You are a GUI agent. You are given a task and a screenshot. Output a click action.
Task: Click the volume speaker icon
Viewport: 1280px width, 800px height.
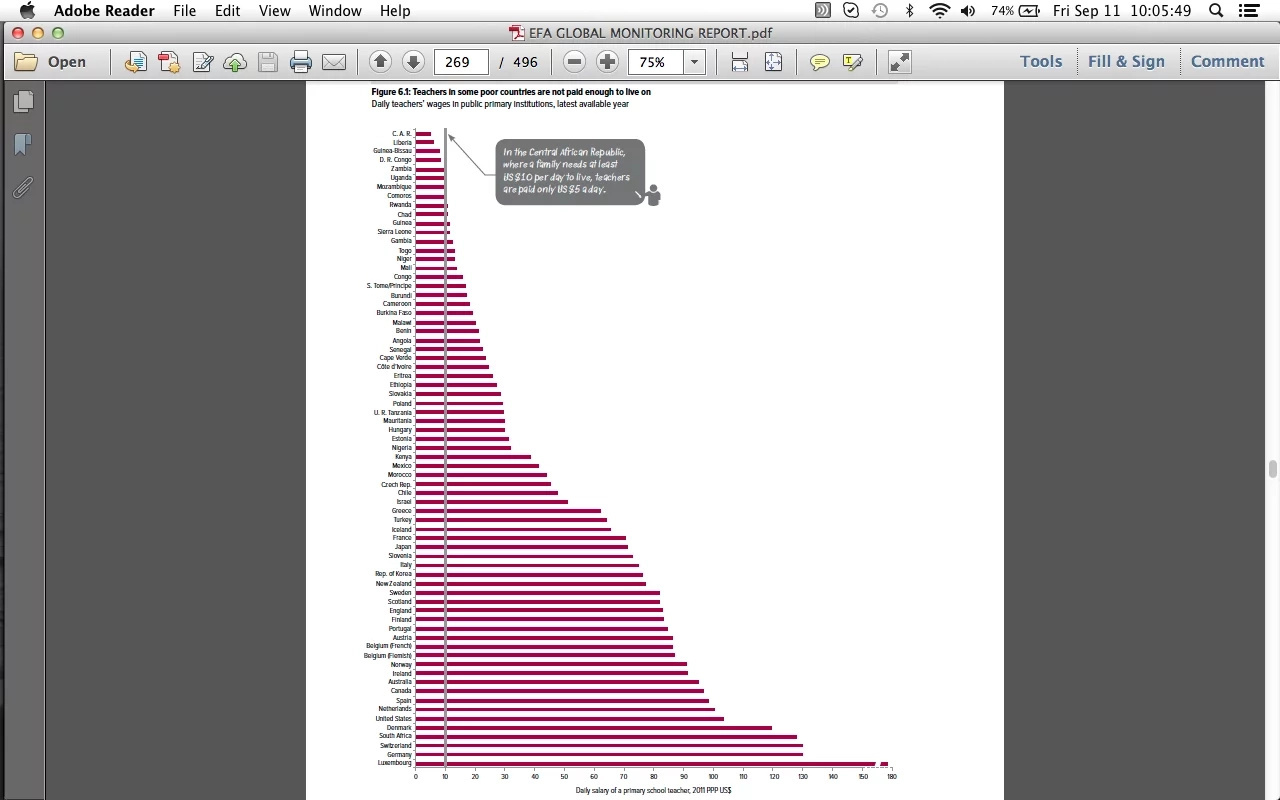coord(967,11)
